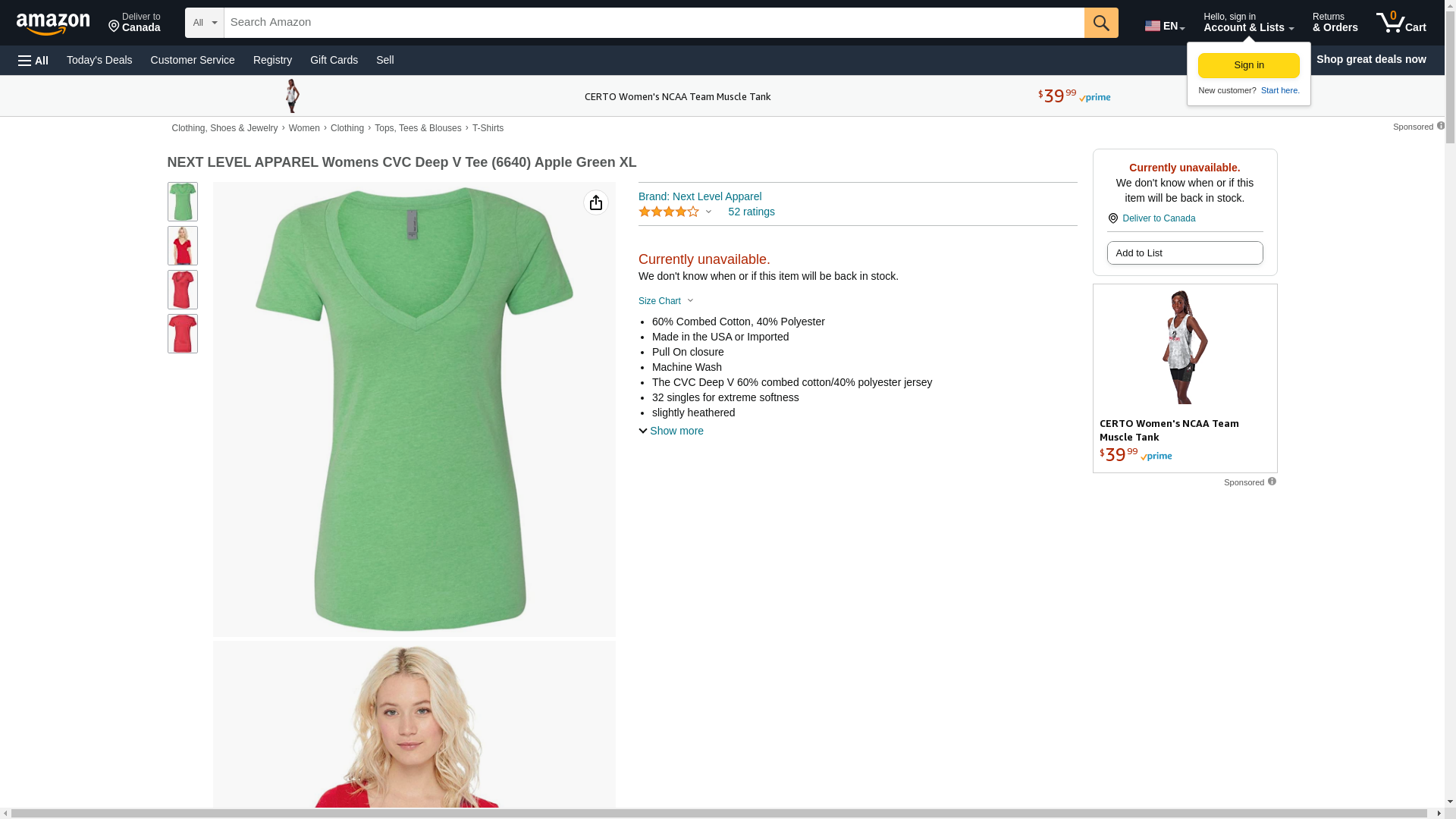Image resolution: width=1456 pixels, height=819 pixels.
Task: Click the Amazon logo
Action: 53,24
